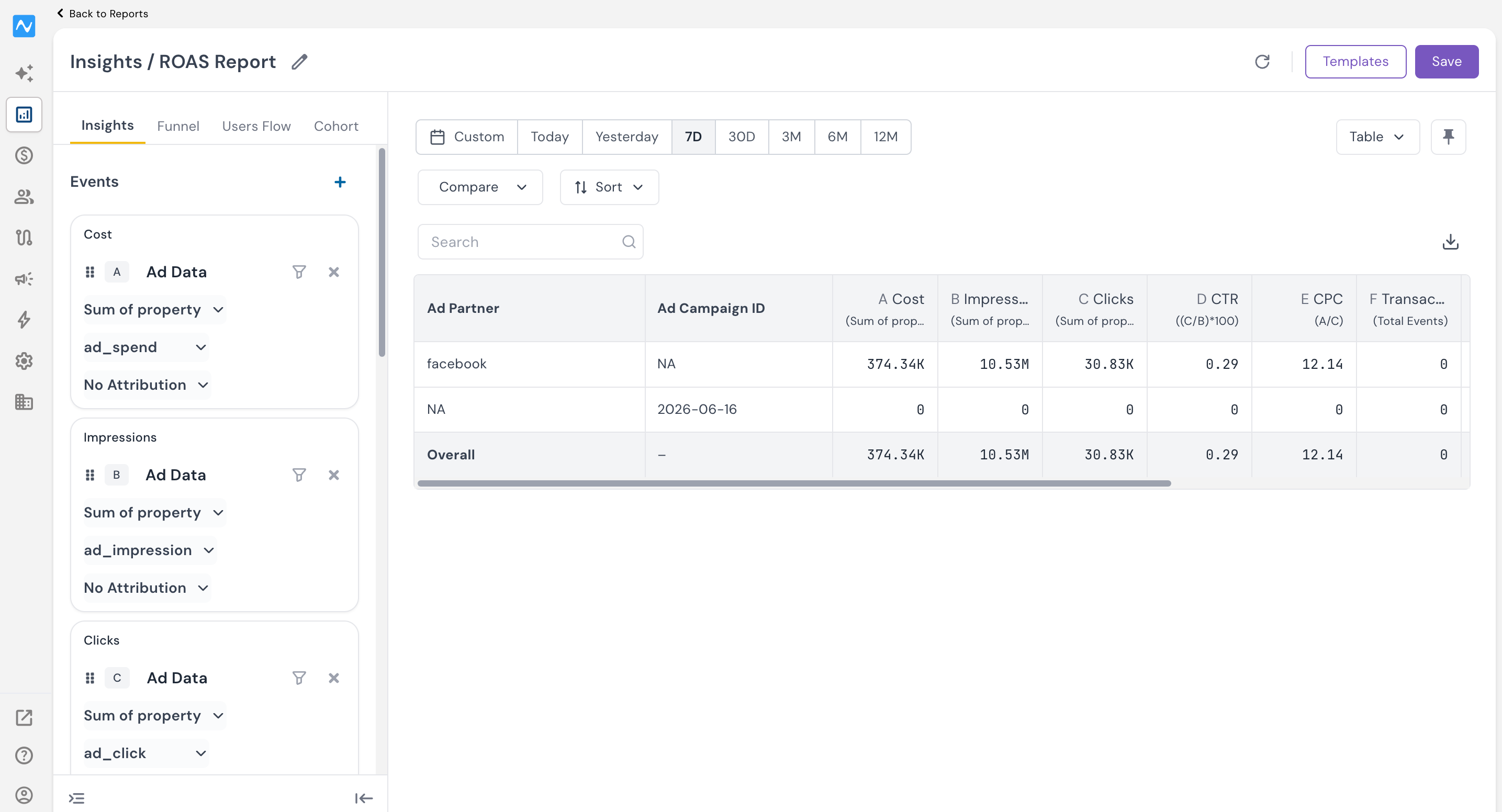This screenshot has height=812, width=1502.
Task: Open the reports chart sidebar icon
Action: tap(24, 114)
